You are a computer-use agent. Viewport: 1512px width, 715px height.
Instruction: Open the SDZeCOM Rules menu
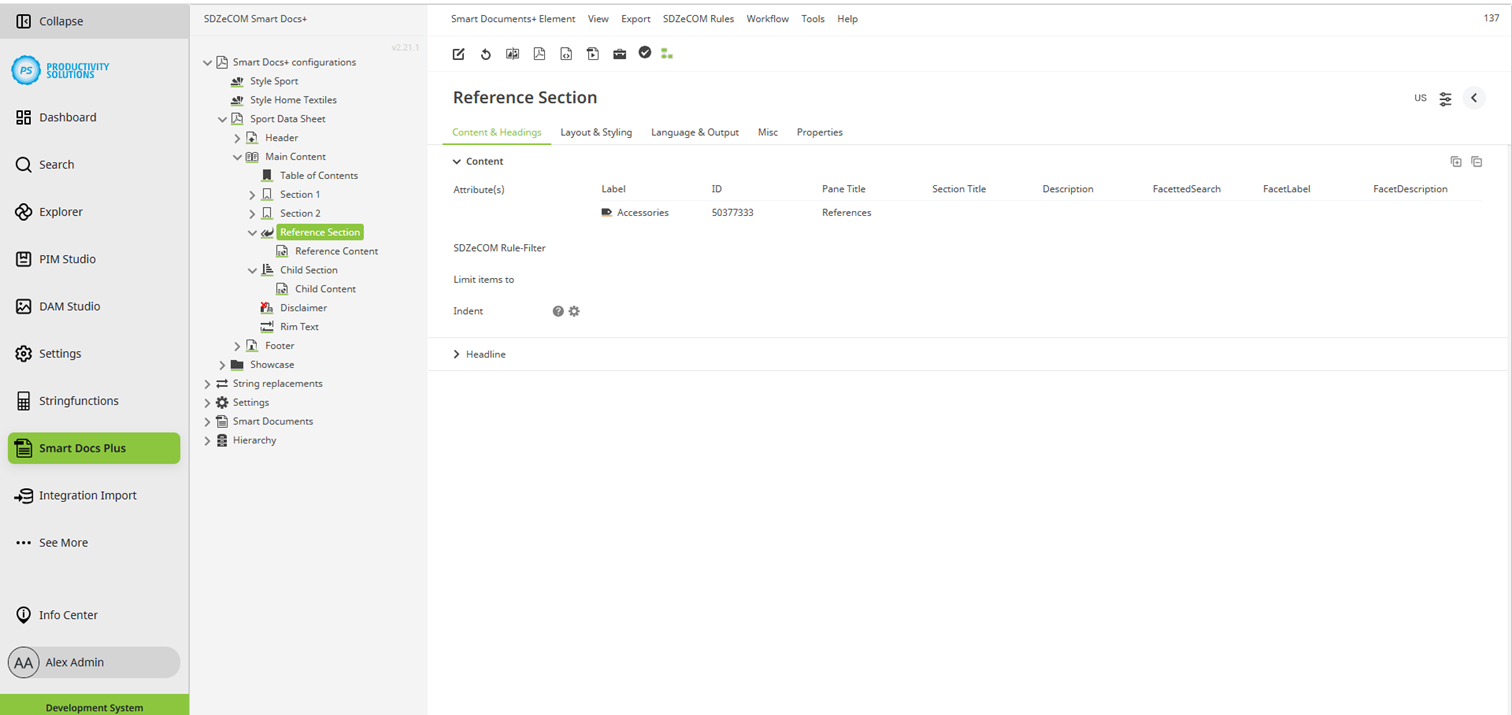coord(698,19)
